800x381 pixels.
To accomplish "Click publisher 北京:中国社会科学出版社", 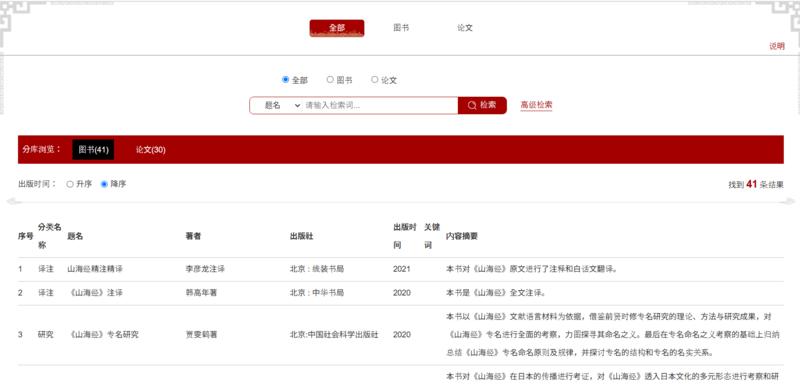I will (334, 335).
